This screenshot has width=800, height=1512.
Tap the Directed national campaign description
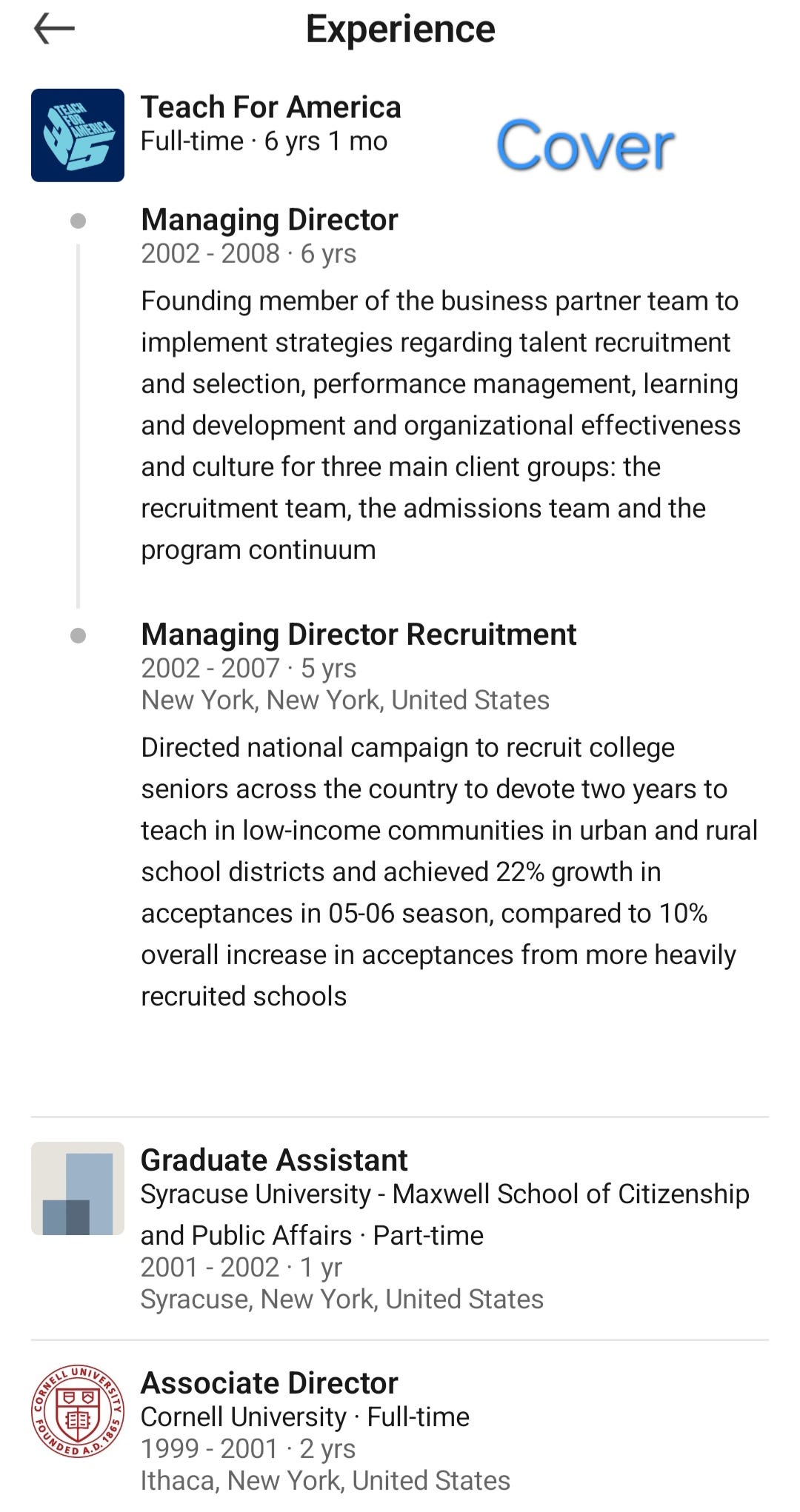450,872
